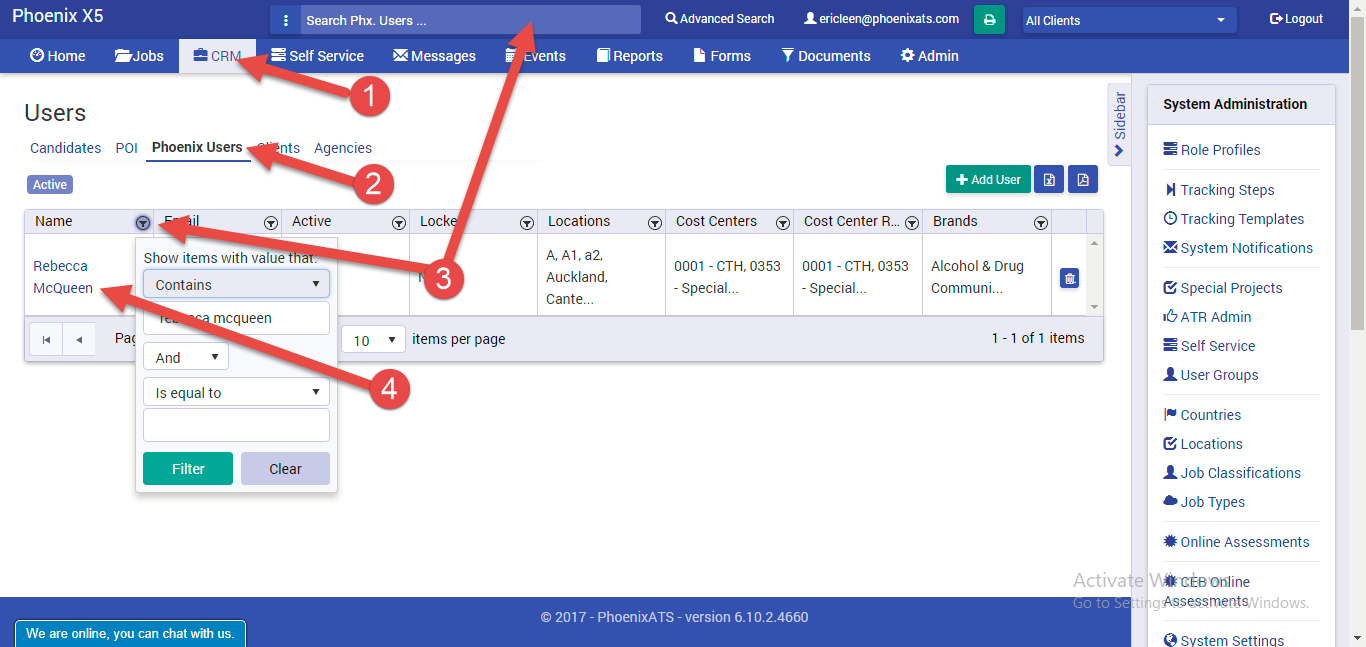Open the Messages menu
The height and width of the screenshot is (647, 1366).
pyautogui.click(x=434, y=56)
